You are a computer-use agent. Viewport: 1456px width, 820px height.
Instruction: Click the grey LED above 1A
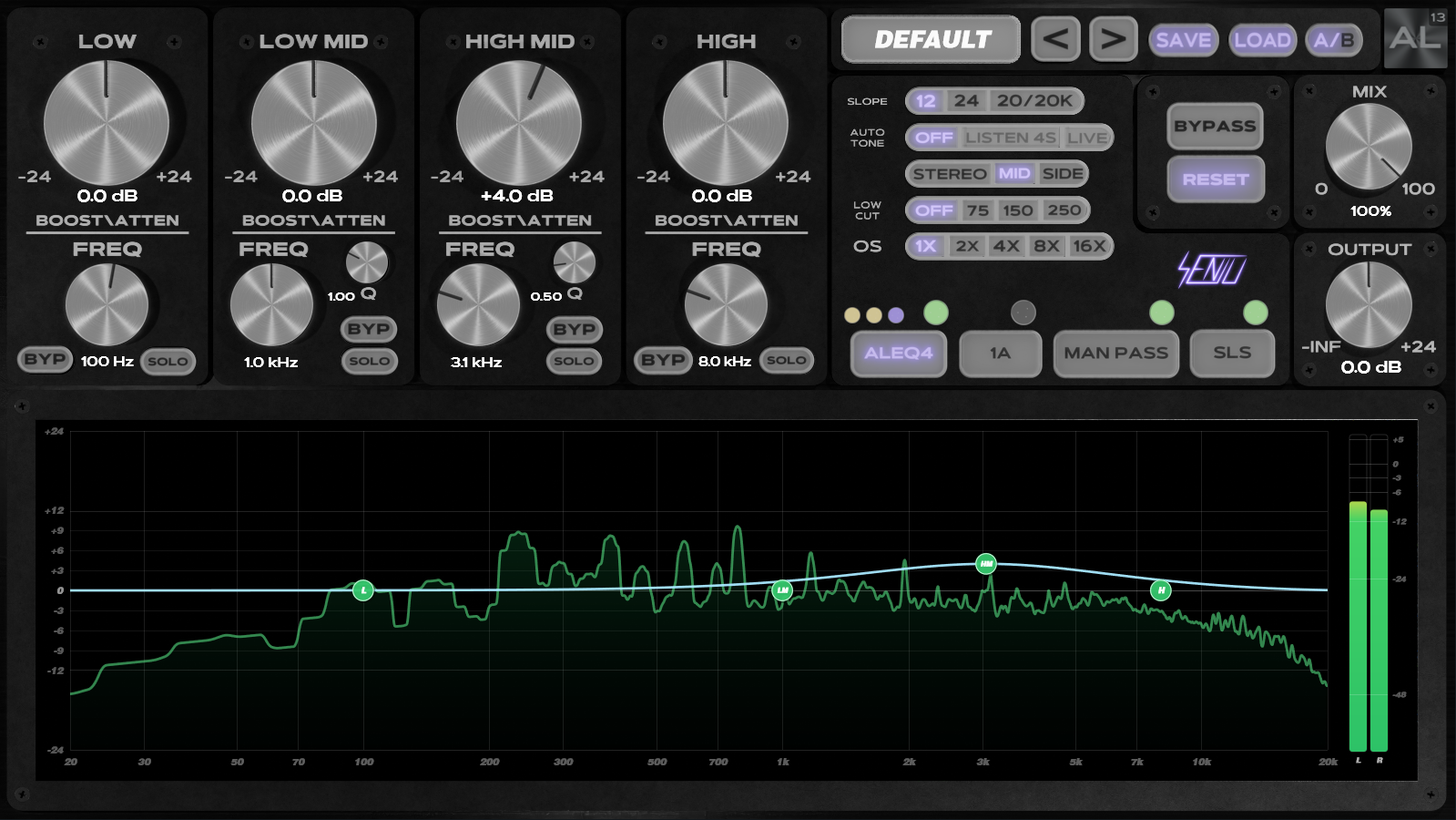(x=1023, y=313)
